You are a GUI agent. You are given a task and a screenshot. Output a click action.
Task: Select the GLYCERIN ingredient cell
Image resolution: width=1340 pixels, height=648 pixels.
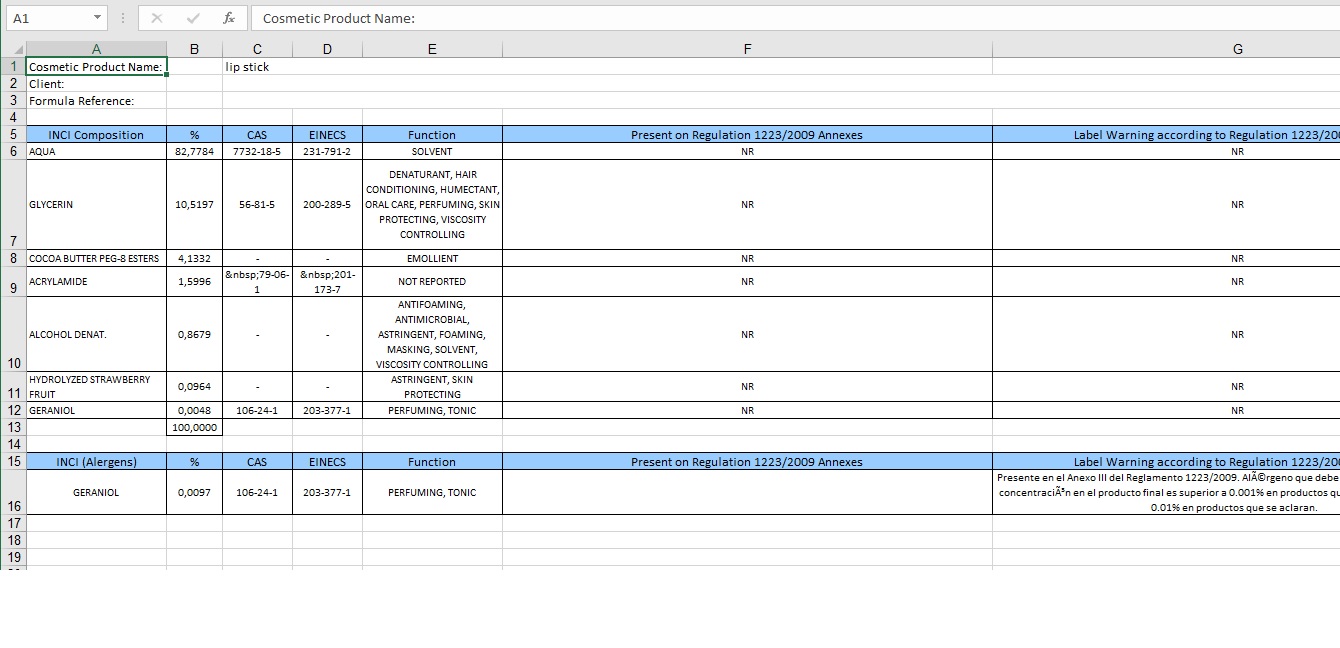coord(96,204)
